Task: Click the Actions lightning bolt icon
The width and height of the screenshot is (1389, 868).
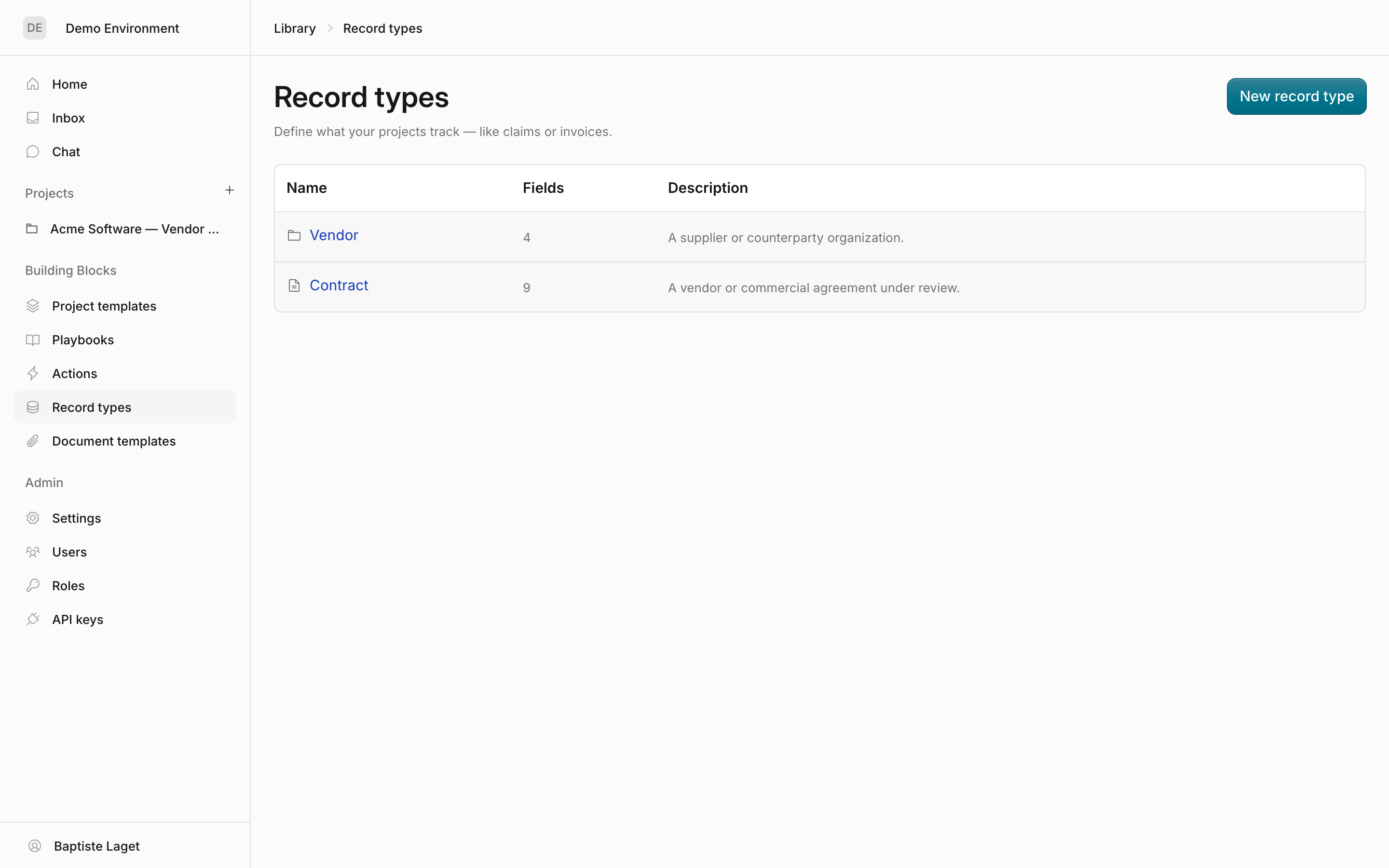Action: coord(33,374)
